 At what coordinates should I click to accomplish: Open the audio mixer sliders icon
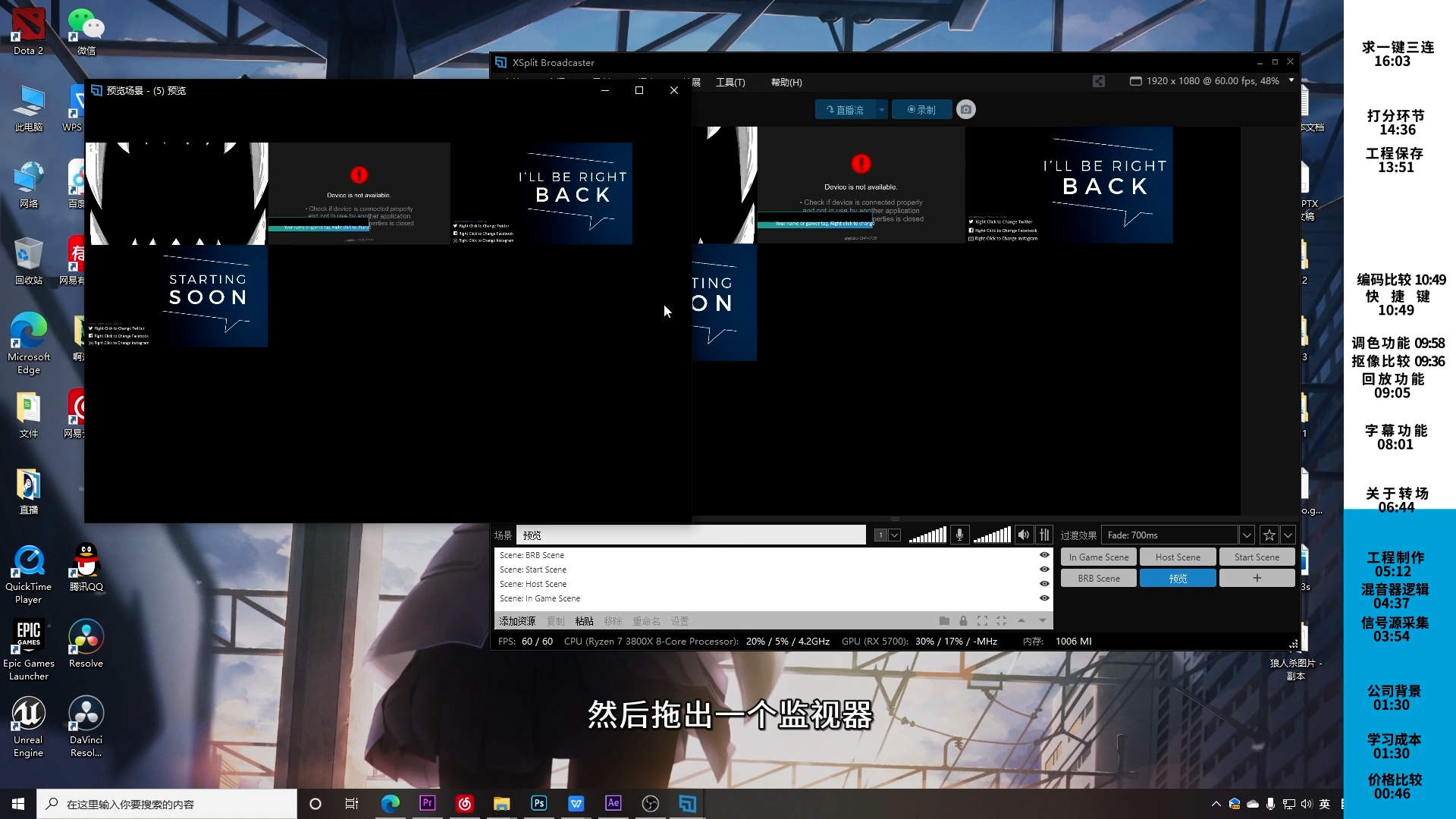pos(1044,535)
